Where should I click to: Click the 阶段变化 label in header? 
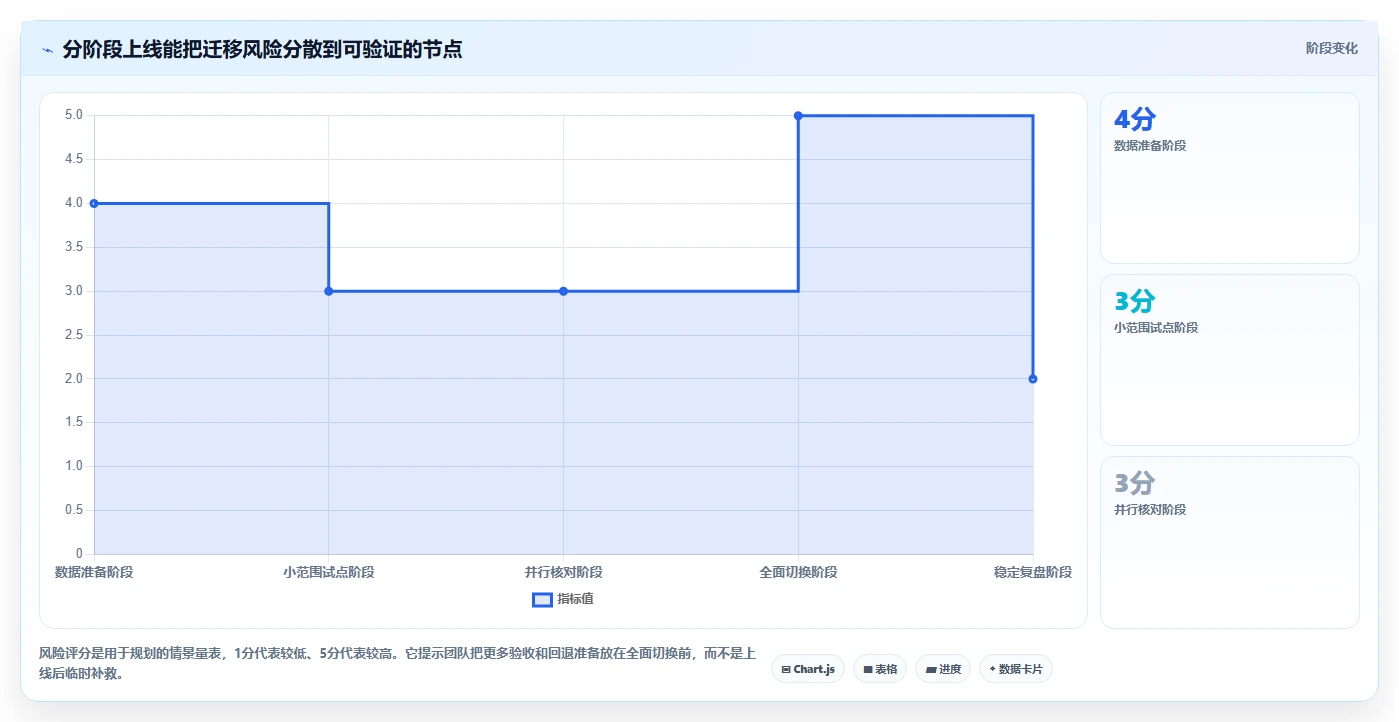(1332, 48)
